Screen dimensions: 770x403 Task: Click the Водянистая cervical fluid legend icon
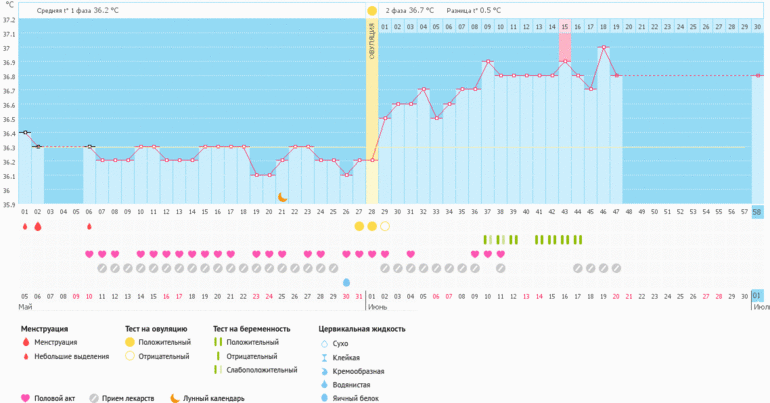324,384
